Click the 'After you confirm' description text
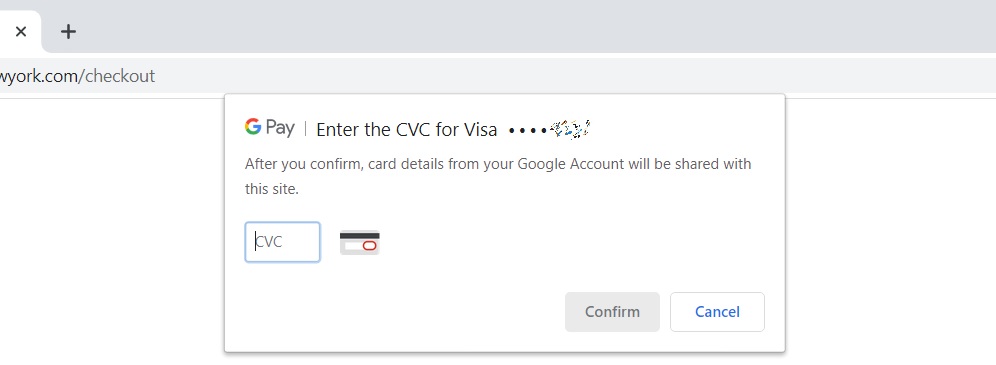The height and width of the screenshot is (365, 996). (498, 164)
